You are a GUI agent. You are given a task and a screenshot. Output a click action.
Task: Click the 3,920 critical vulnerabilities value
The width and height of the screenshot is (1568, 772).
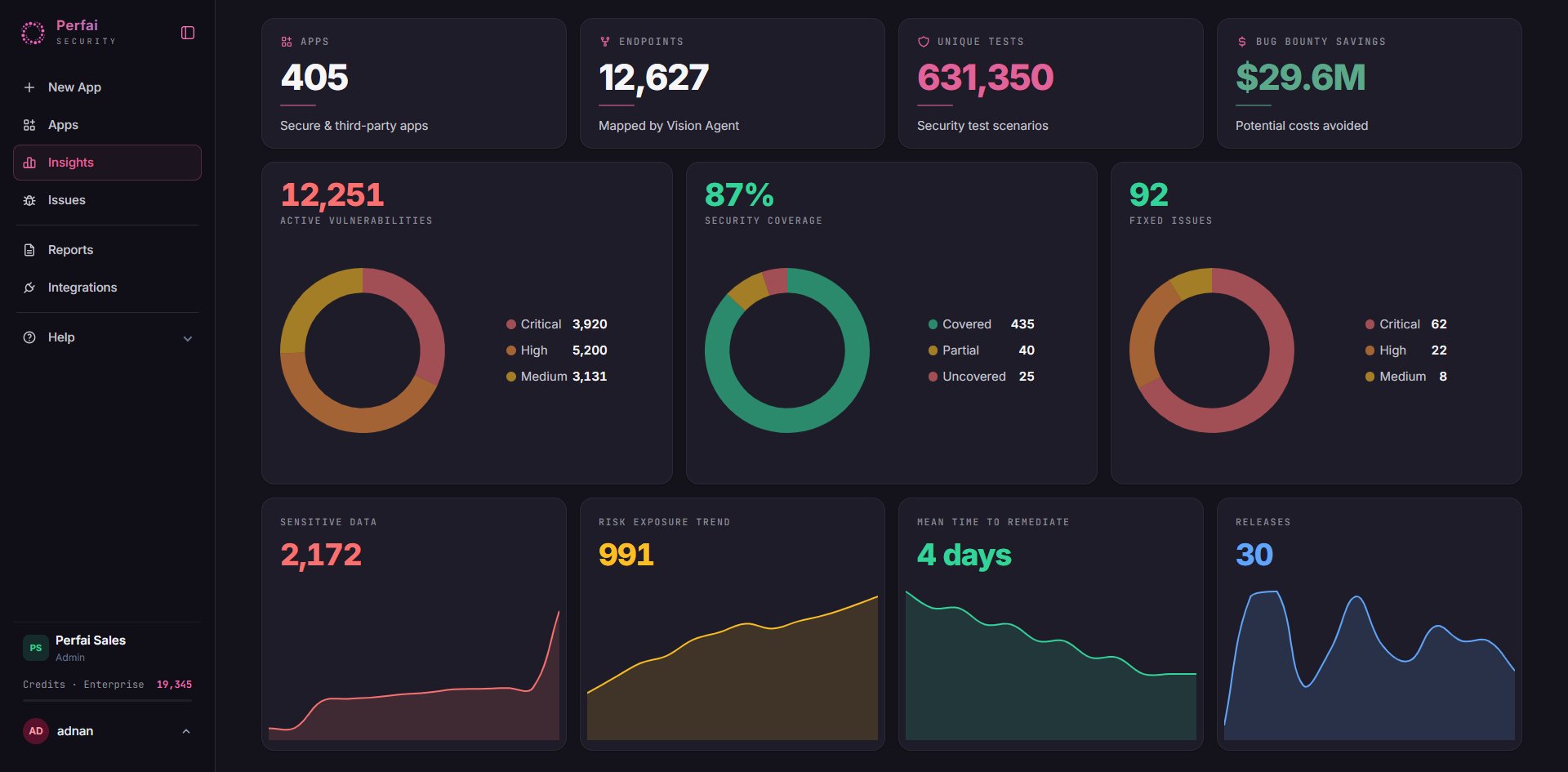click(590, 324)
